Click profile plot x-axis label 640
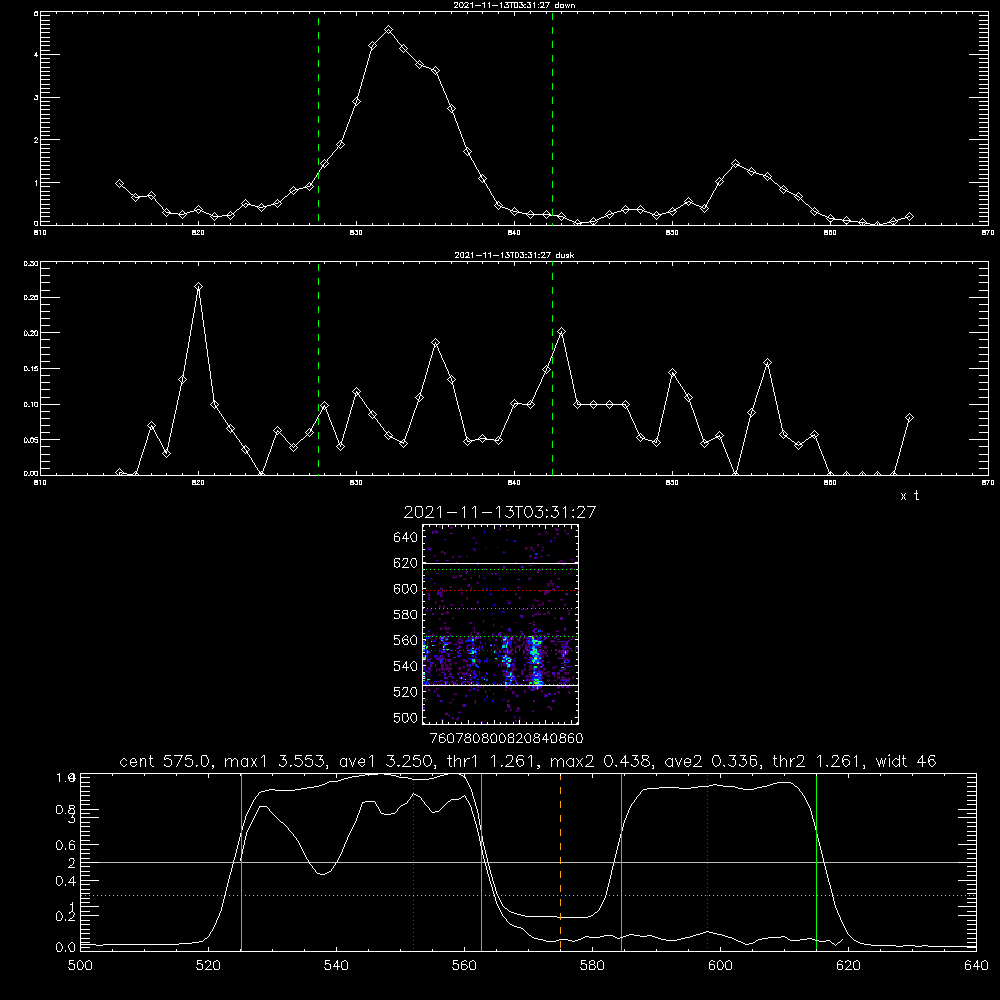 tap(976, 965)
